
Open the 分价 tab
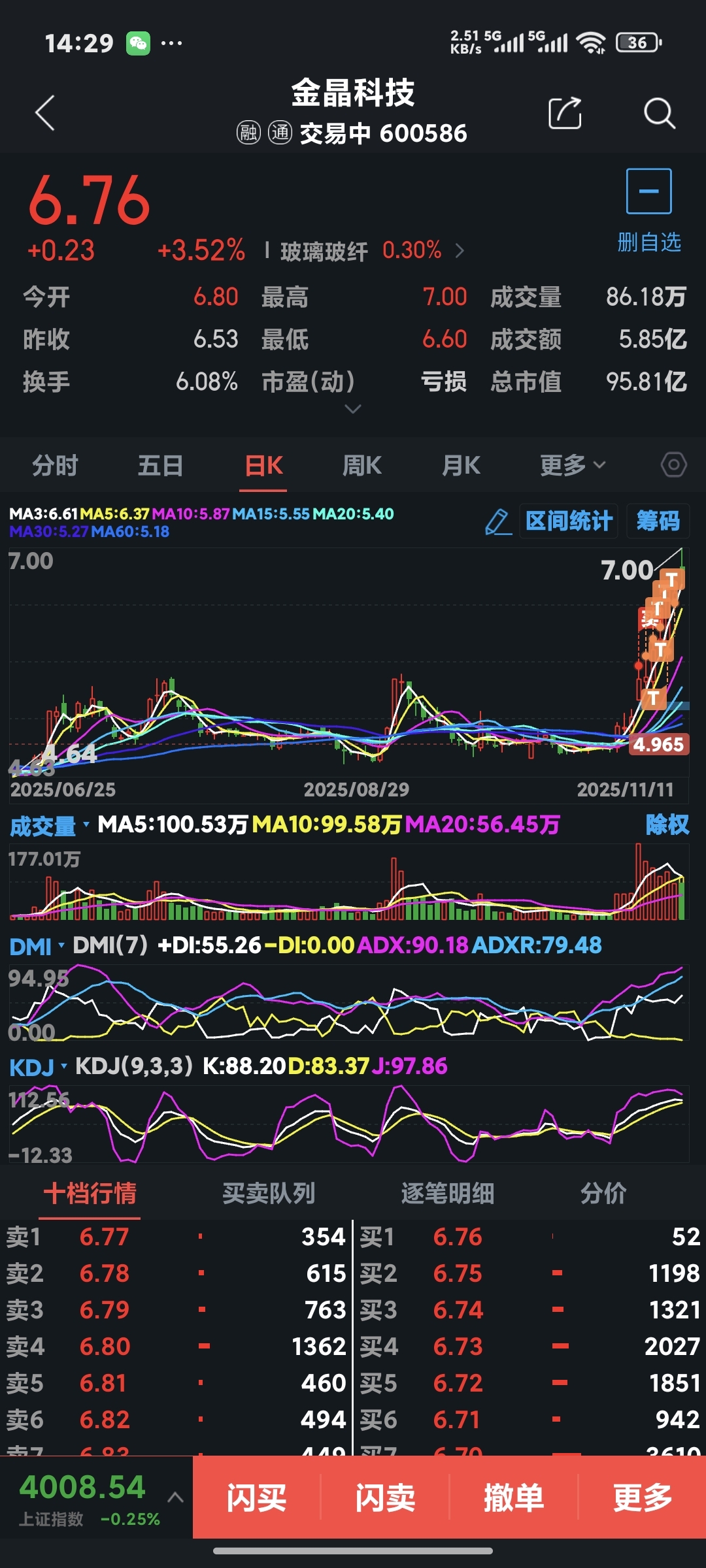[x=603, y=1193]
